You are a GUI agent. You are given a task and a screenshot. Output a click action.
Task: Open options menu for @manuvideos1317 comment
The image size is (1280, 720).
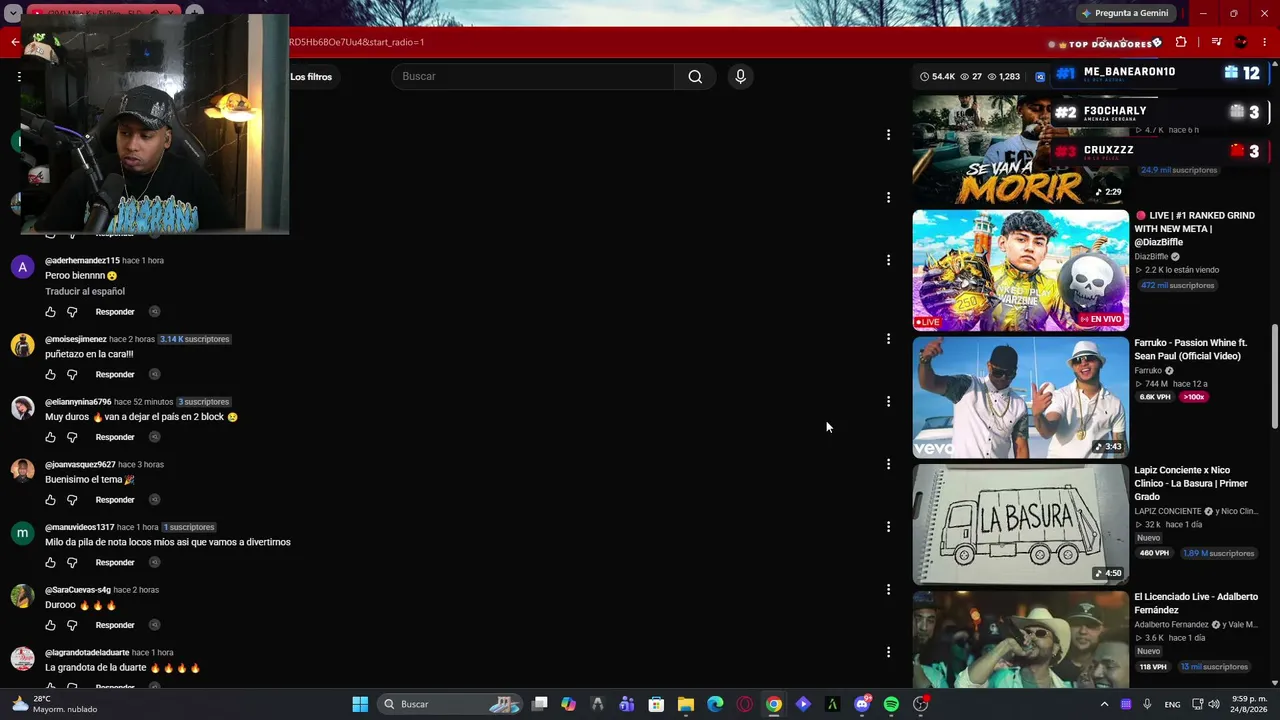point(888,527)
